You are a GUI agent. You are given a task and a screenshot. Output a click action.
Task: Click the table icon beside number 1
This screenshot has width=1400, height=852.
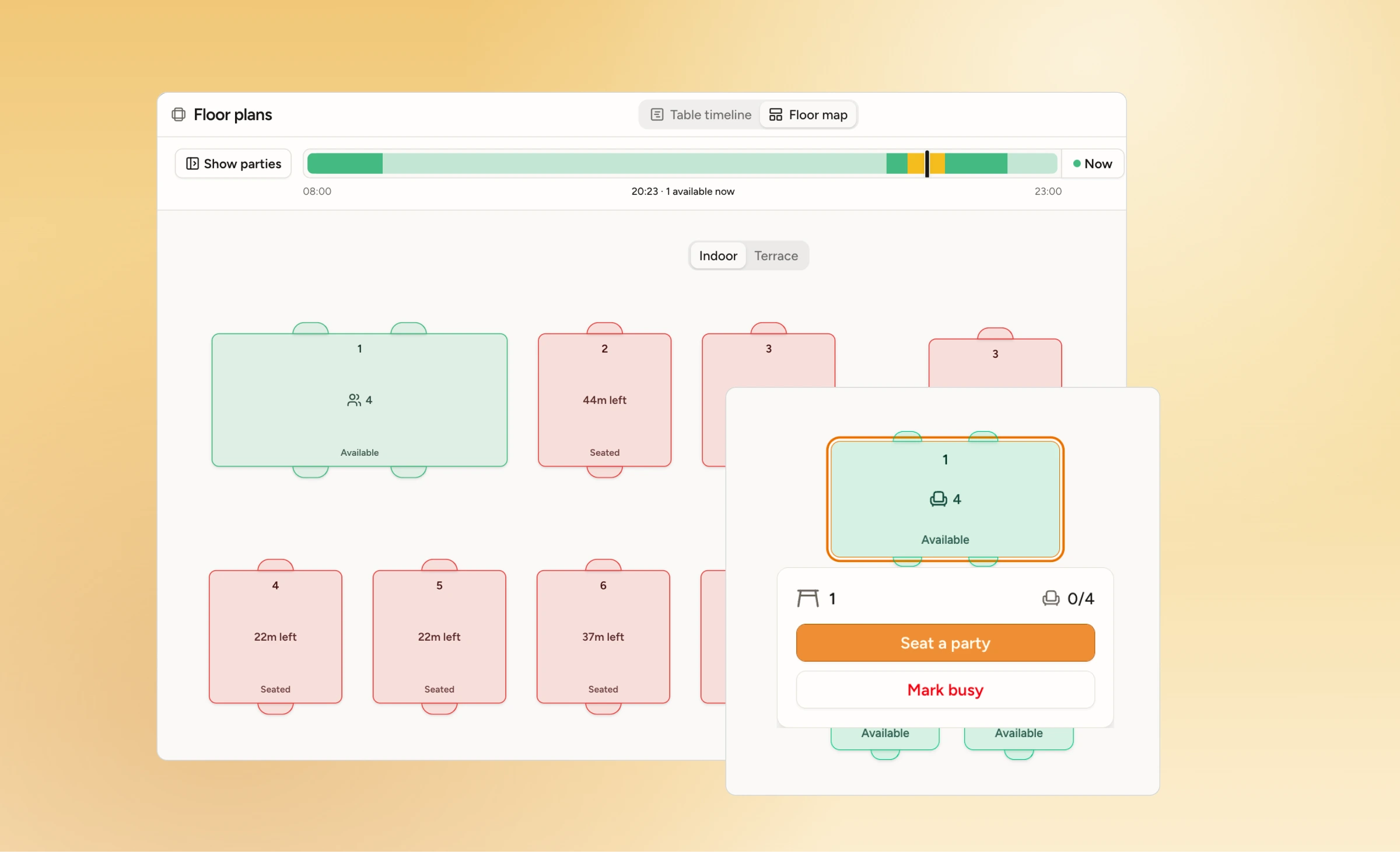coord(808,599)
